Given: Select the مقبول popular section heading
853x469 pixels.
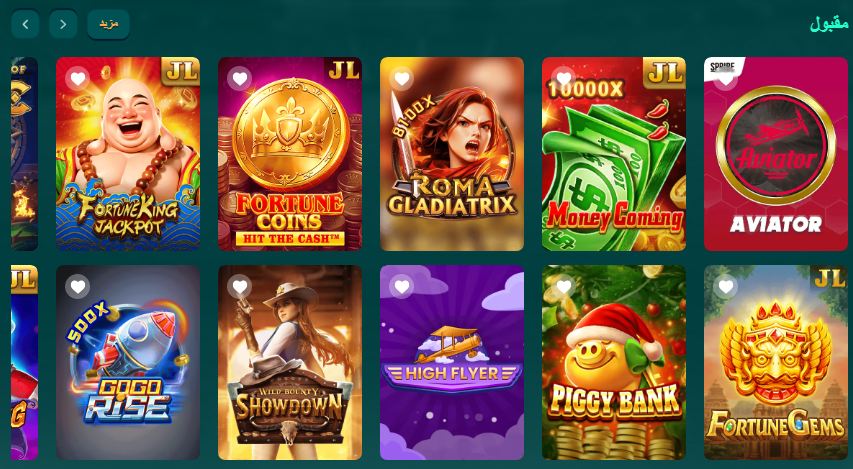Looking at the screenshot, I should tap(829, 24).
